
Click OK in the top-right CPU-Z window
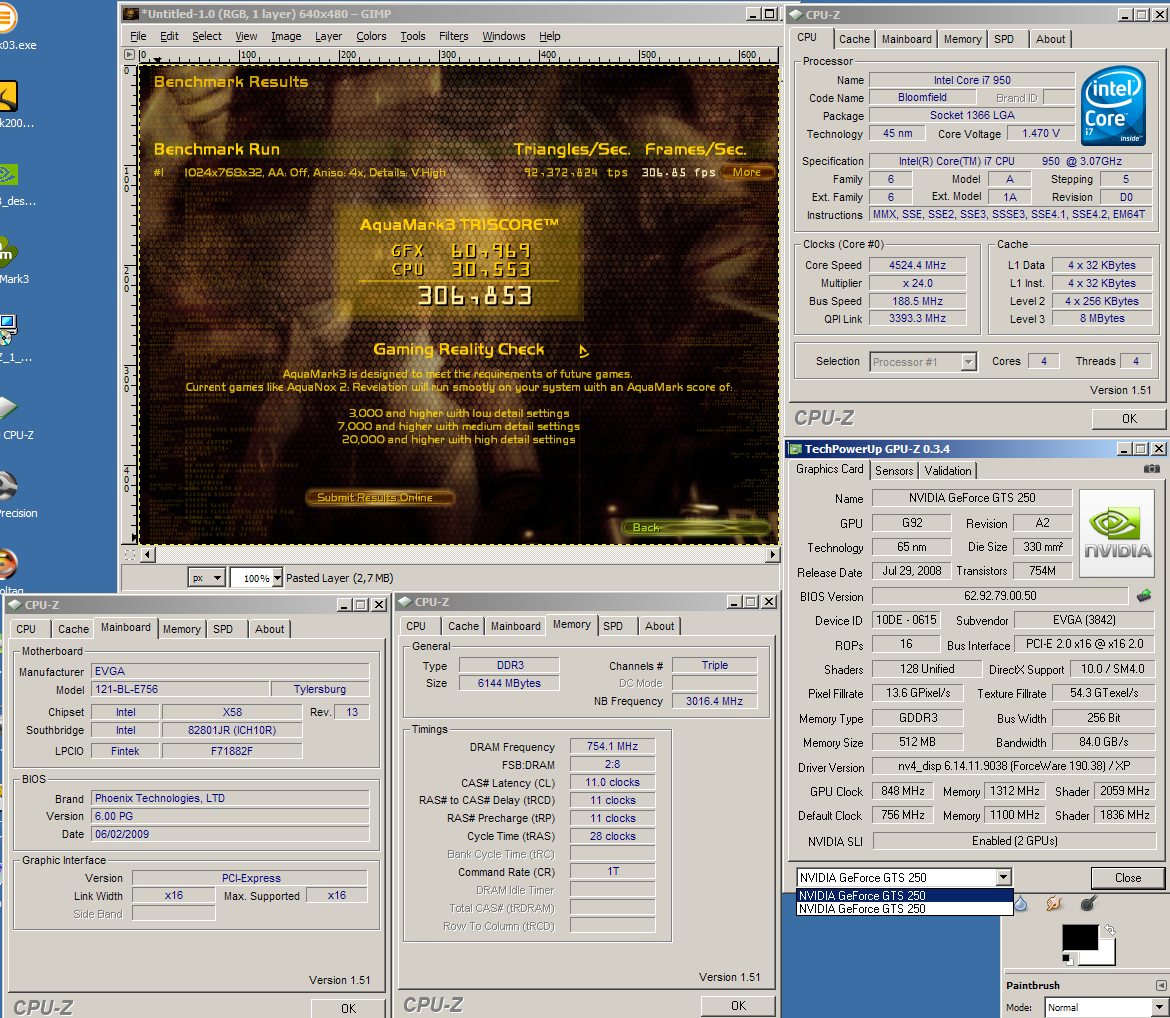tap(1129, 419)
